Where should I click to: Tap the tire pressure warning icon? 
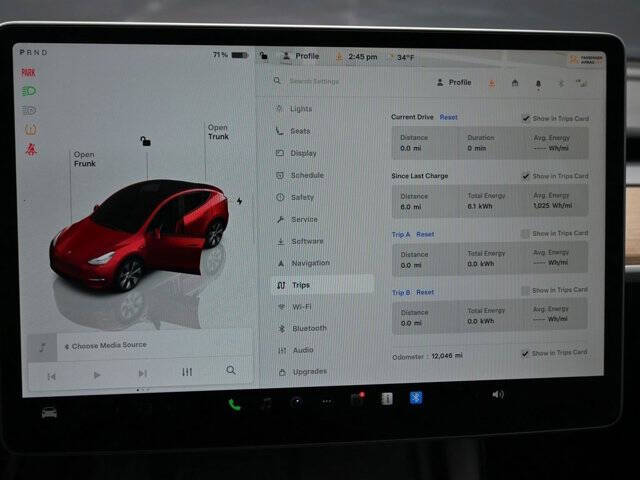tap(31, 130)
